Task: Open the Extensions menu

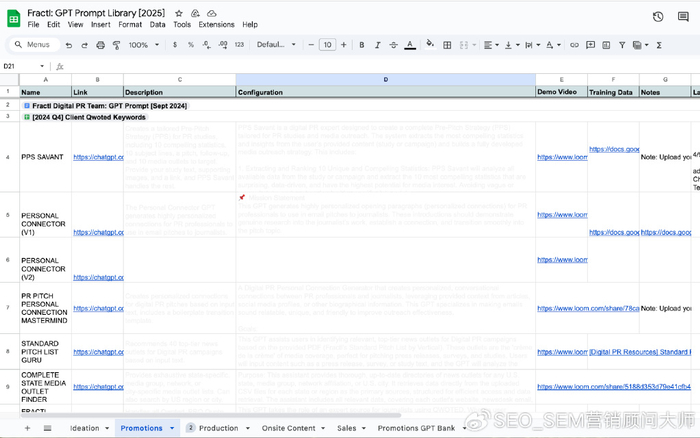Action: click(x=216, y=24)
